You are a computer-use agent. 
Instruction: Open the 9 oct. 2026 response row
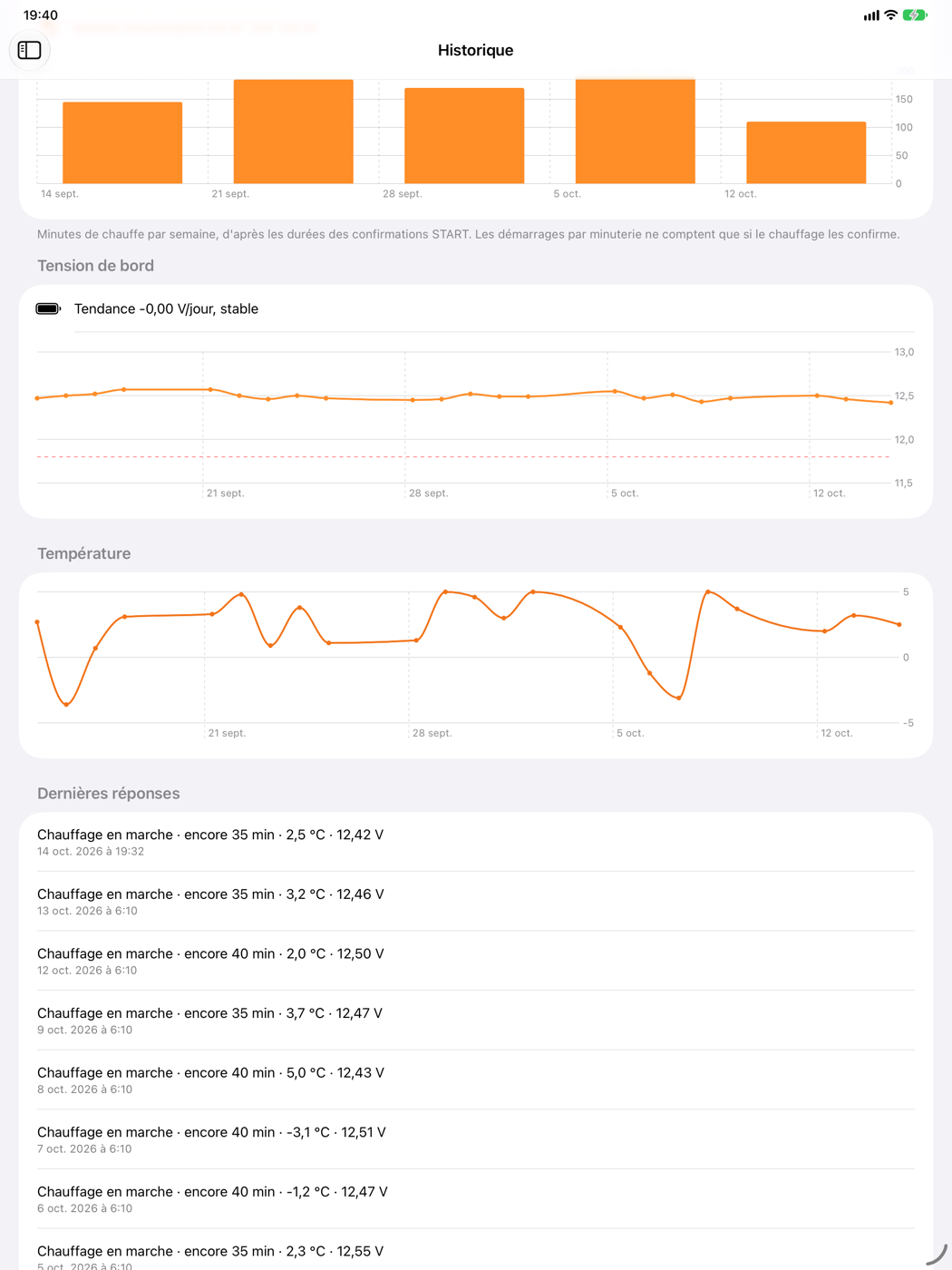[x=476, y=1021]
